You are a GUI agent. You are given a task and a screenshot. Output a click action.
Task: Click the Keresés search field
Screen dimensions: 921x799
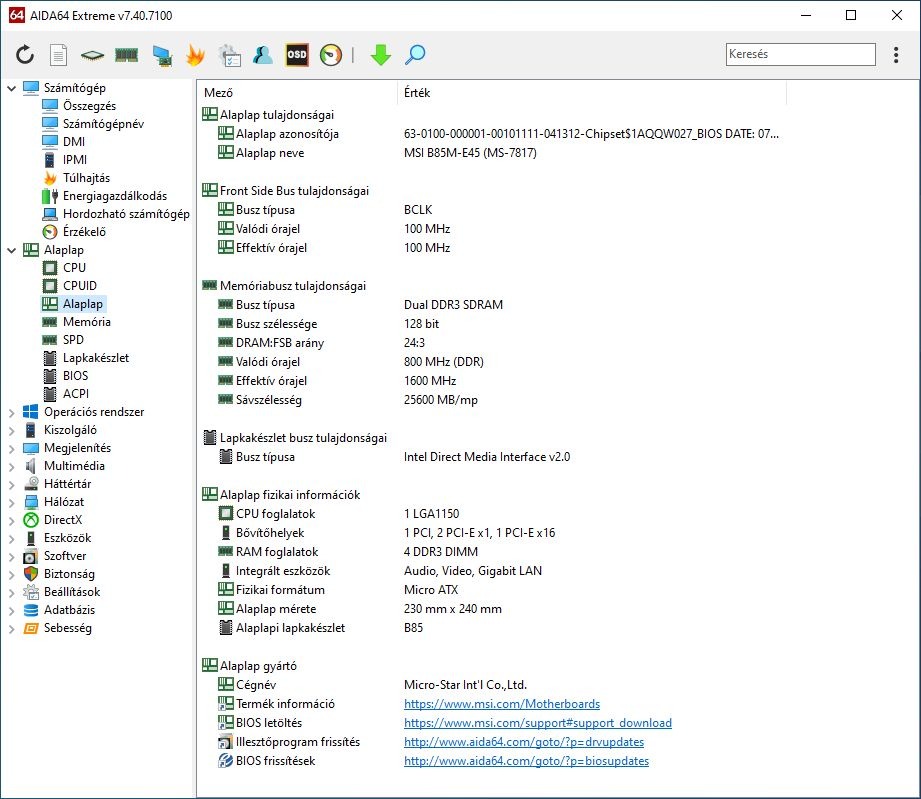pos(800,54)
